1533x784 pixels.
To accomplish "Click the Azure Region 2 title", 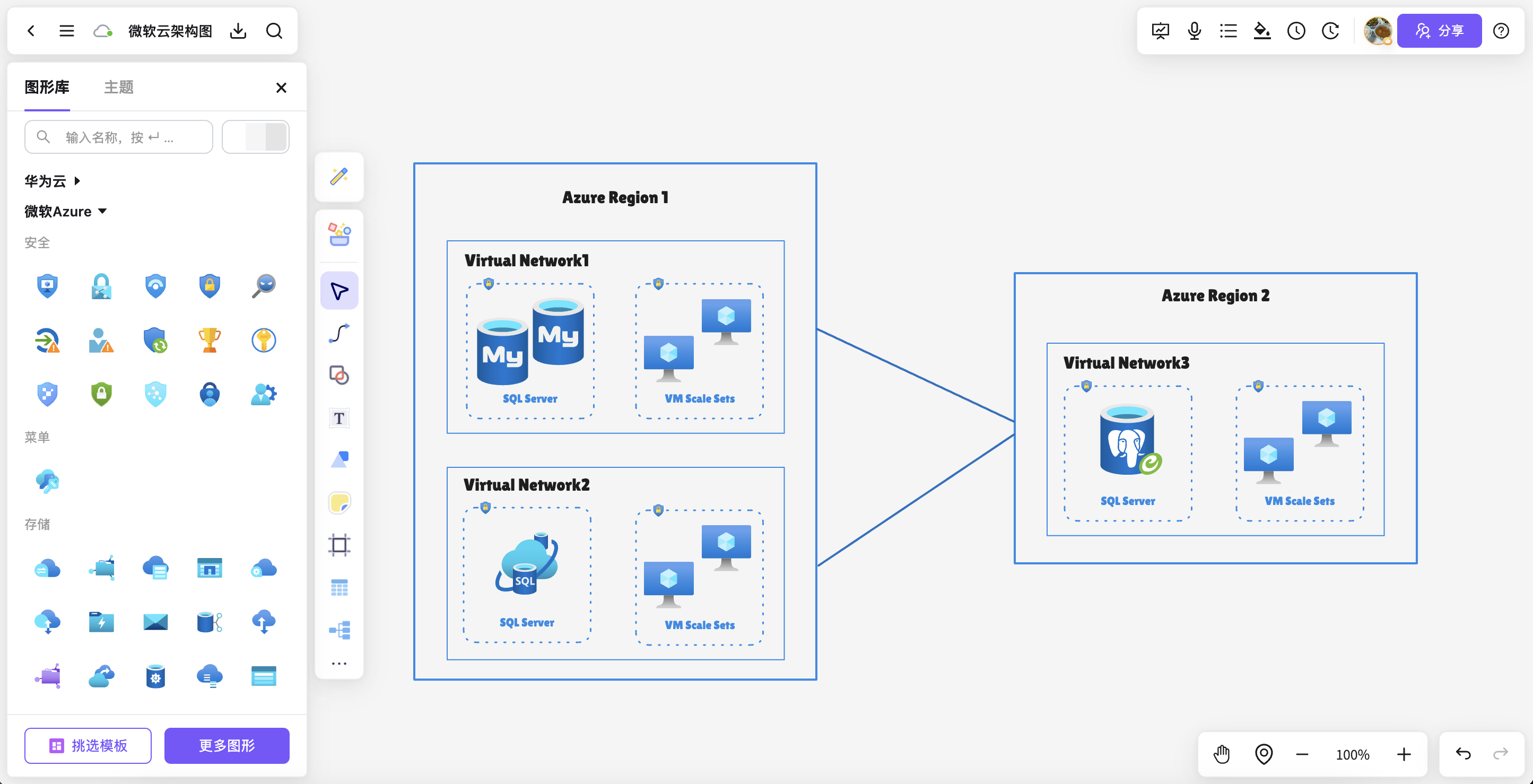I will tap(1215, 295).
